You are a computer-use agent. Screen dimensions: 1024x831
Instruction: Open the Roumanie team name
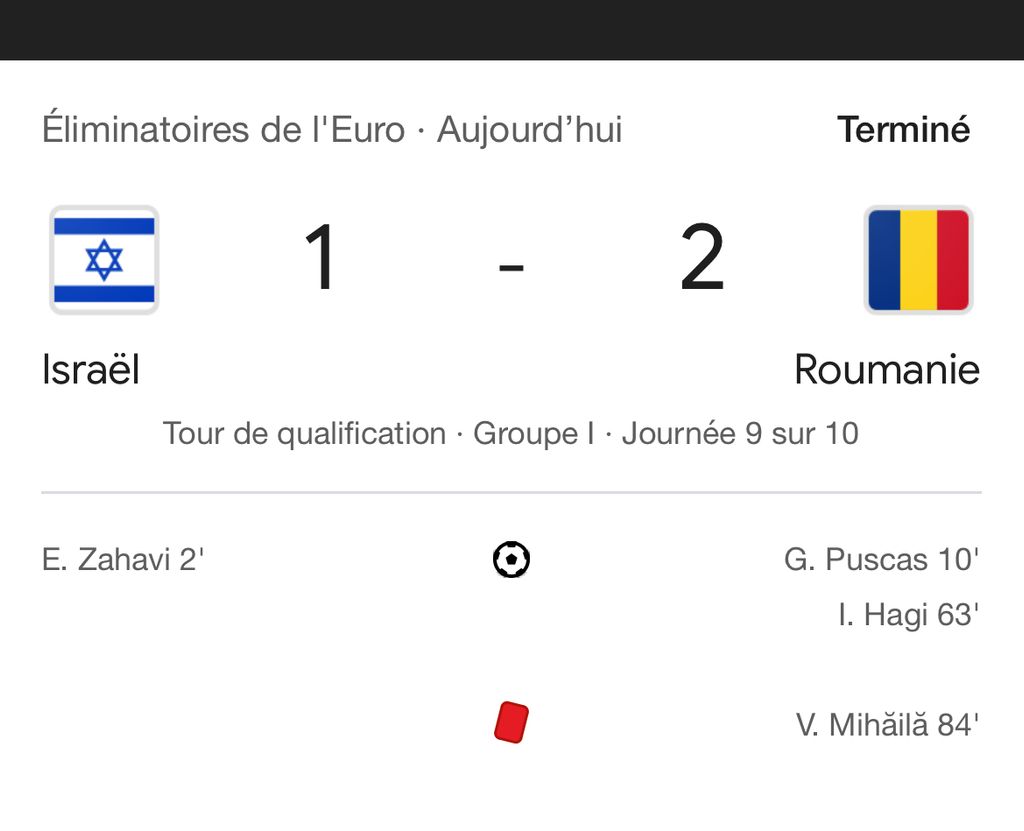(x=886, y=370)
